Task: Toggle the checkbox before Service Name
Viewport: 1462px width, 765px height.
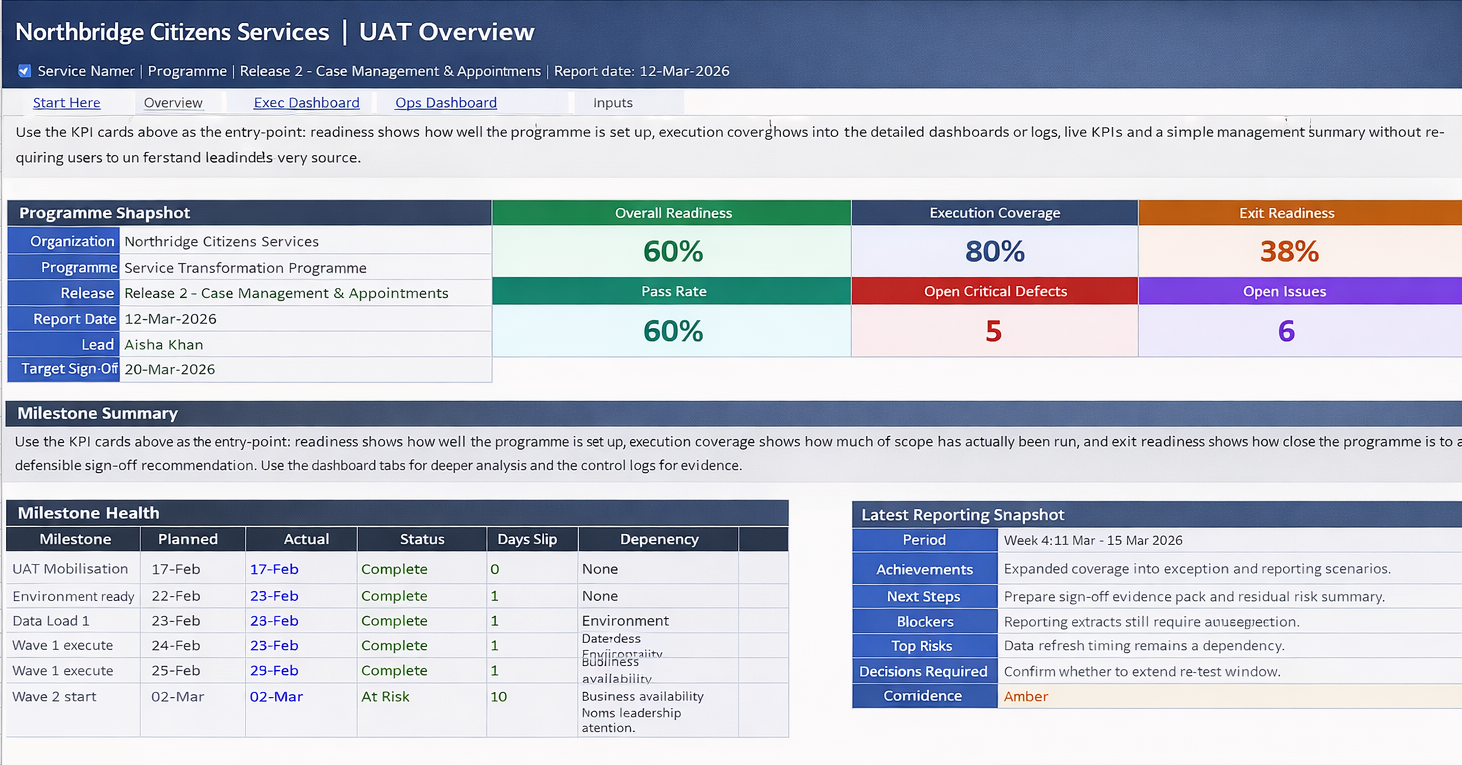Action: tap(25, 71)
